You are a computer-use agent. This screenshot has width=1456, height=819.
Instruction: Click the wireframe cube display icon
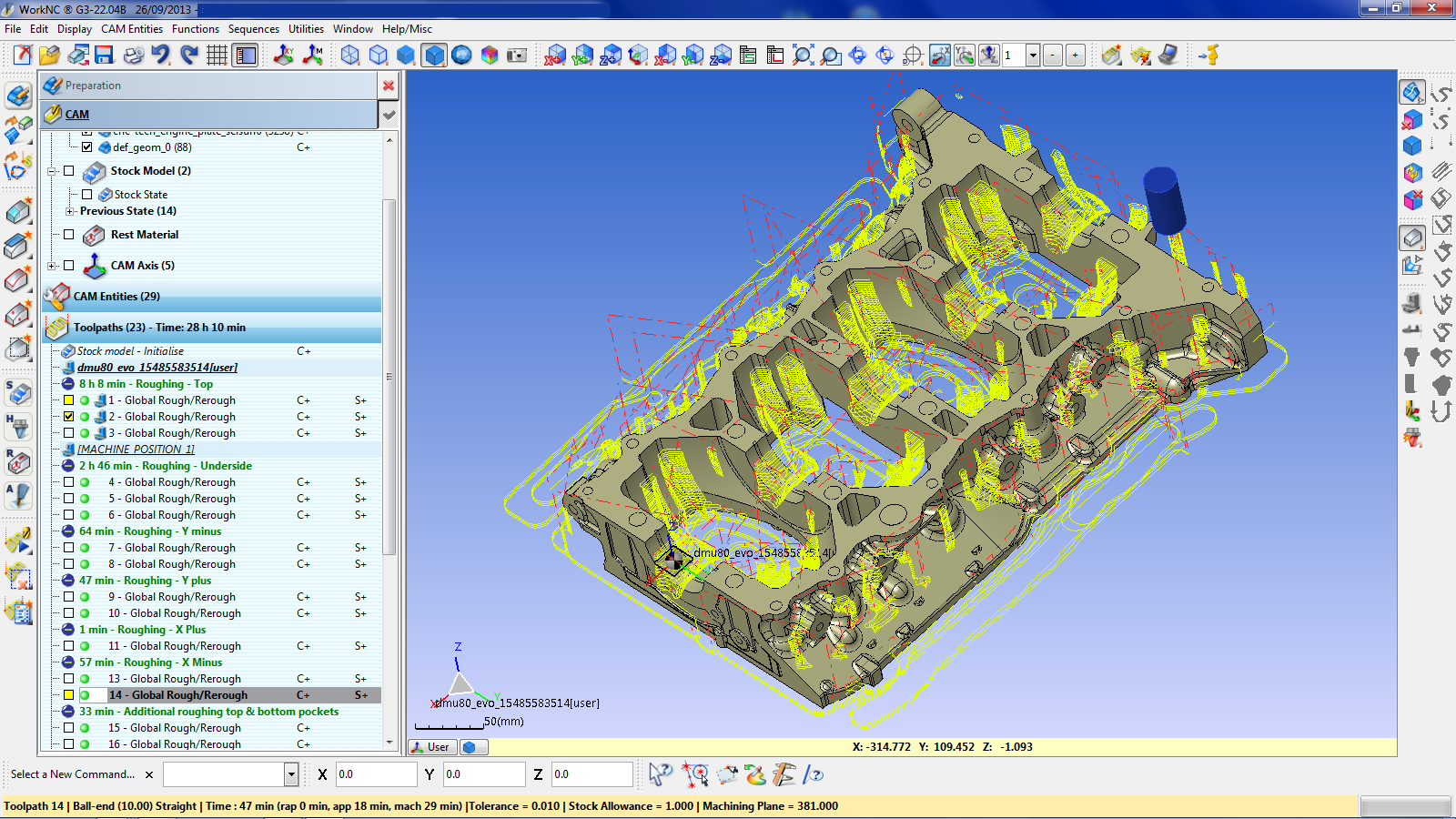pyautogui.click(x=350, y=56)
